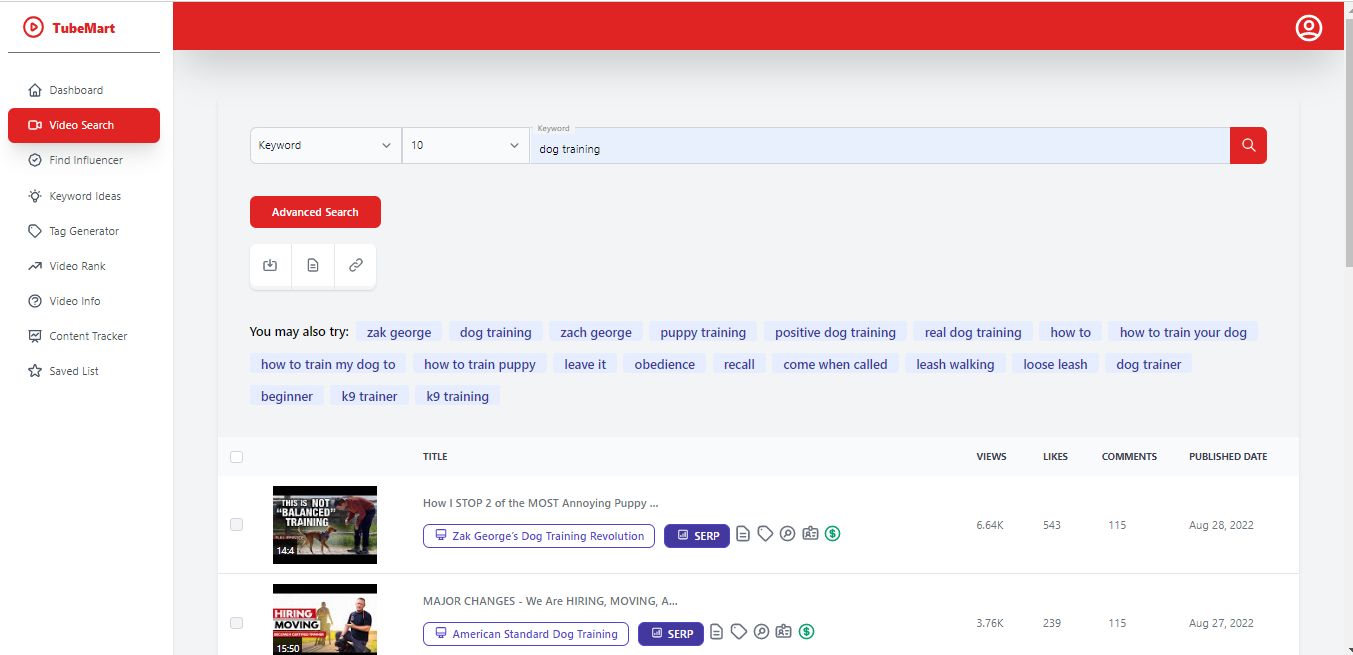Click tag icon in American Standard row

[739, 632]
